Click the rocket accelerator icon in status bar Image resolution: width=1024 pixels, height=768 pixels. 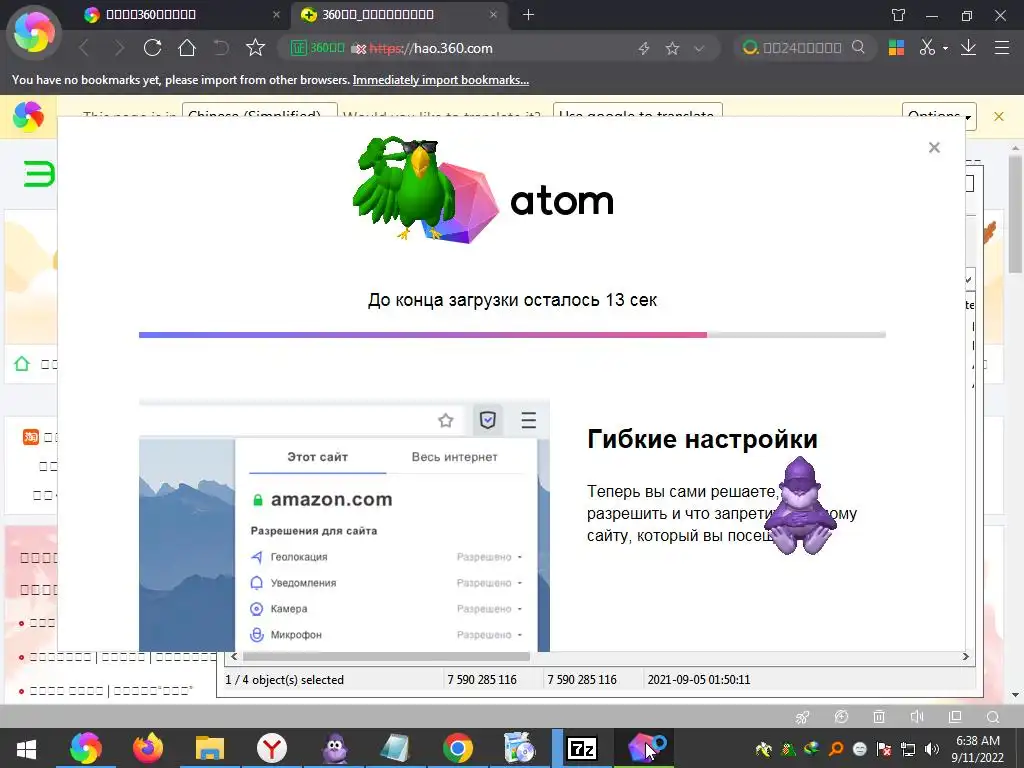[803, 717]
